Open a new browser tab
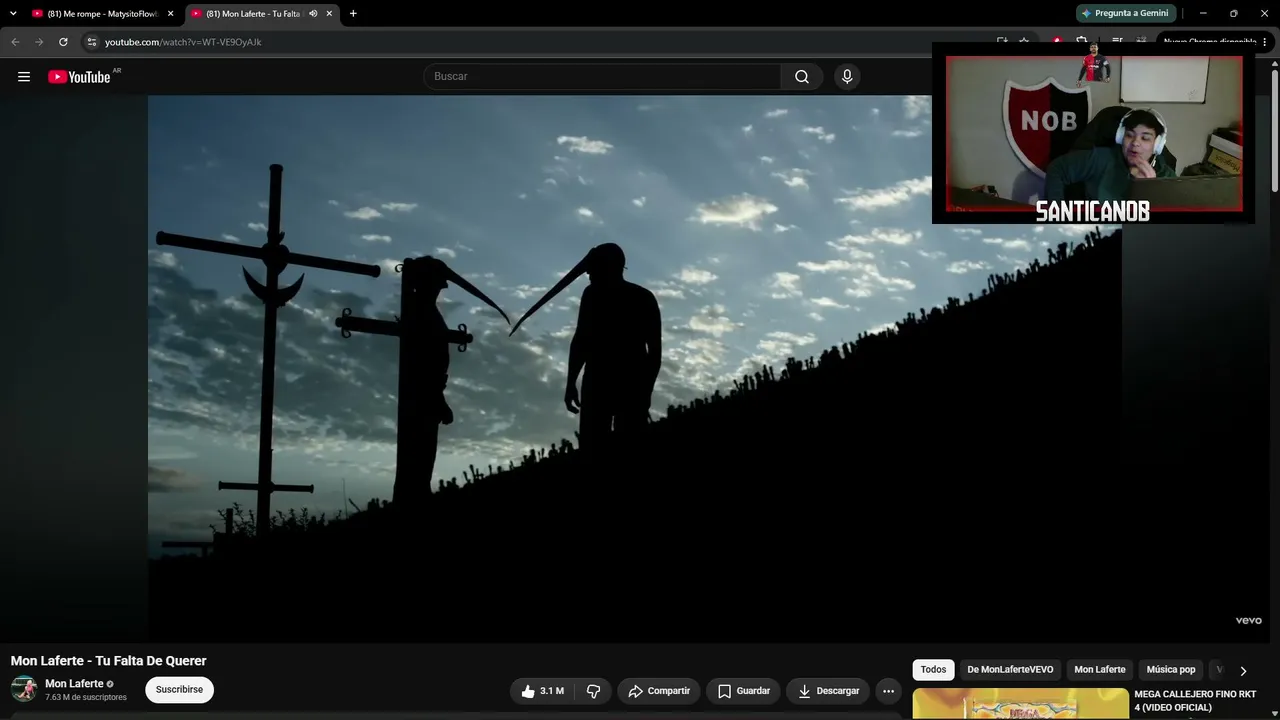 tap(353, 14)
